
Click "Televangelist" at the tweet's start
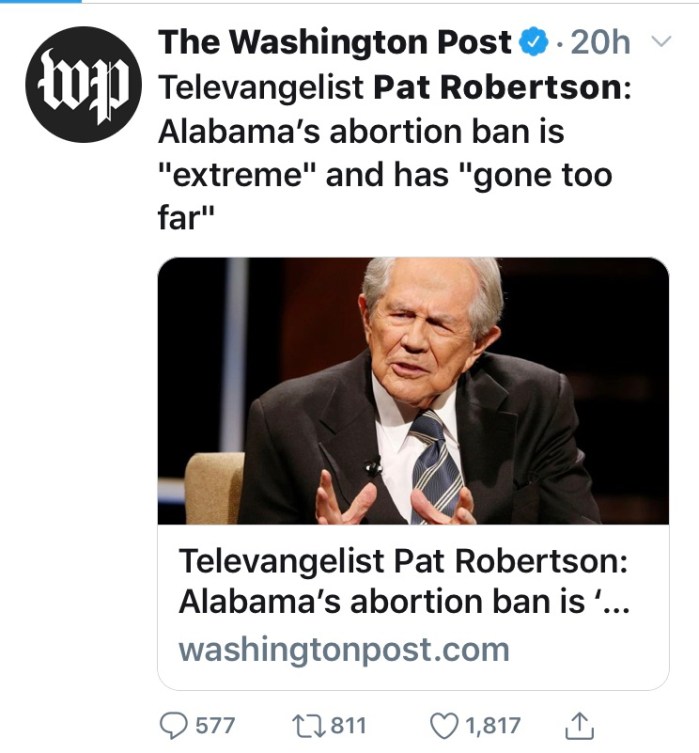[x=260, y=88]
